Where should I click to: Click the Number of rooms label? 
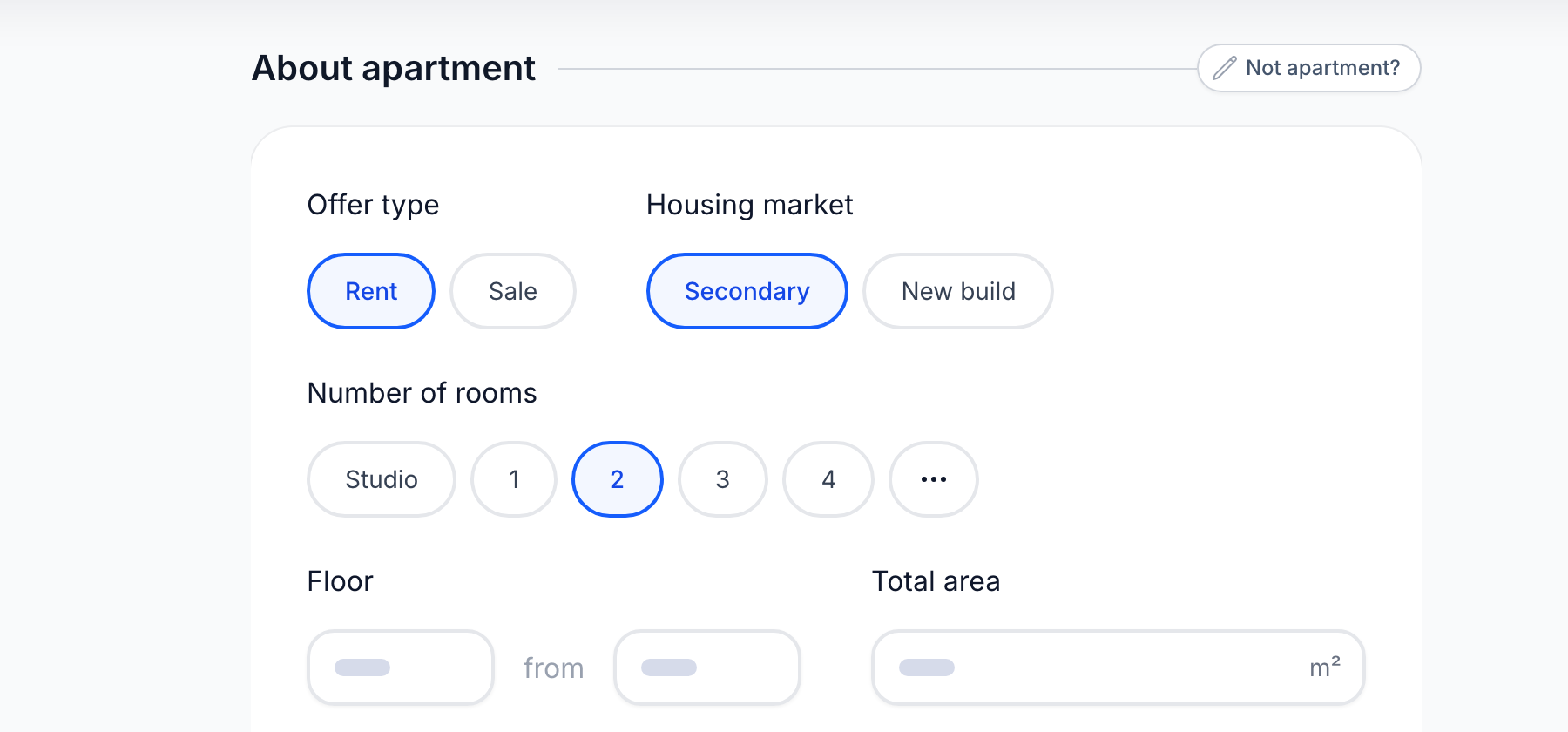pos(422,393)
